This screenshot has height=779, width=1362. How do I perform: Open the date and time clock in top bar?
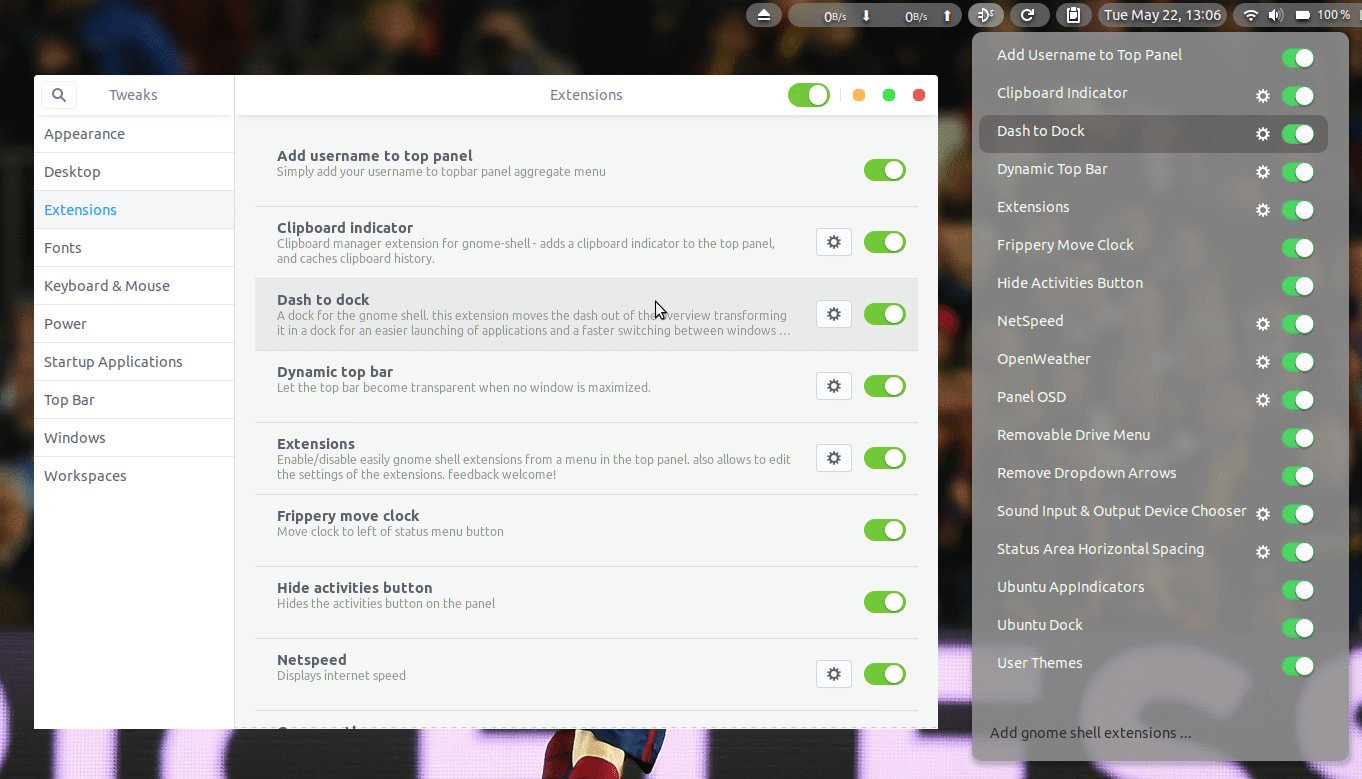point(1163,15)
